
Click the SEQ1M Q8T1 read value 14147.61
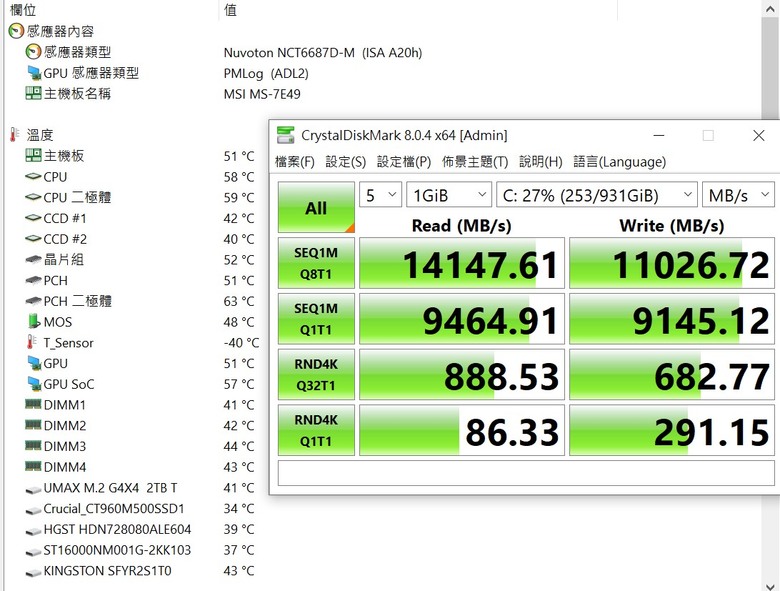click(462, 263)
